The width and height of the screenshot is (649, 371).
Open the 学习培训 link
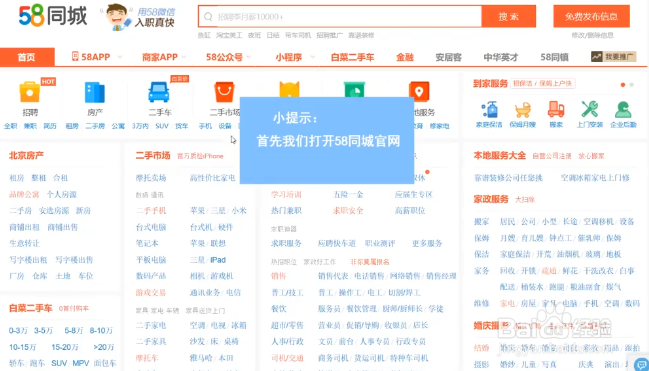(x=286, y=194)
